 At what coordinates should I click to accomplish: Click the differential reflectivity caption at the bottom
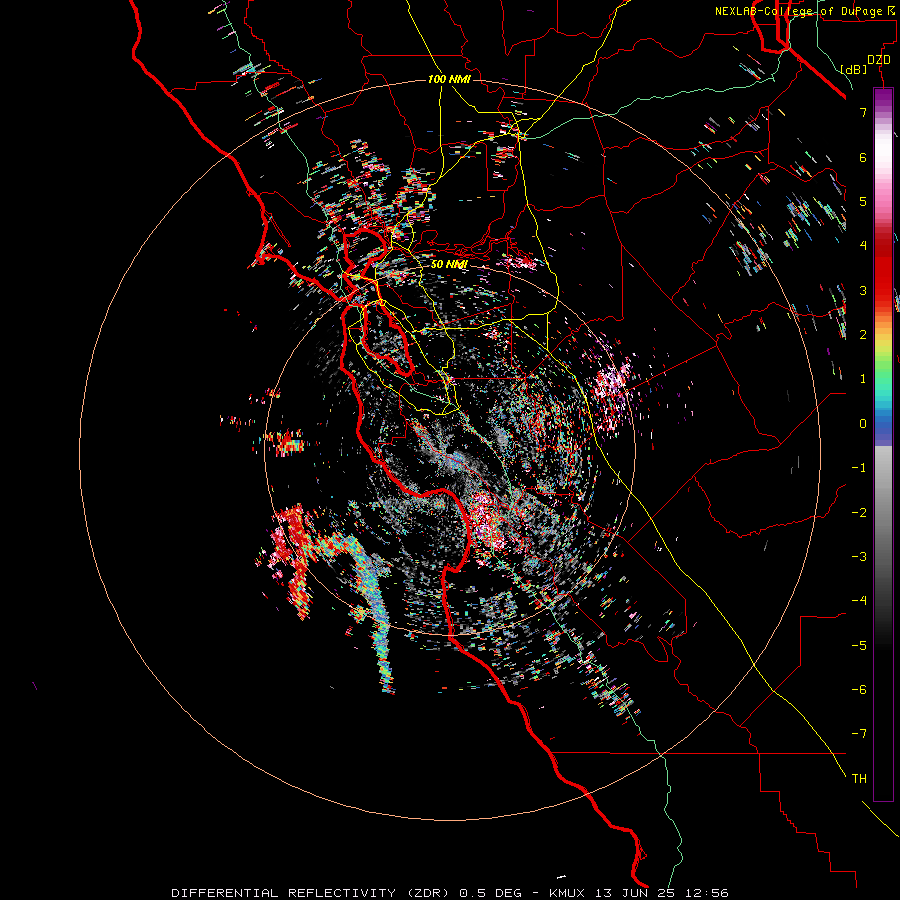pyautogui.click(x=449, y=893)
